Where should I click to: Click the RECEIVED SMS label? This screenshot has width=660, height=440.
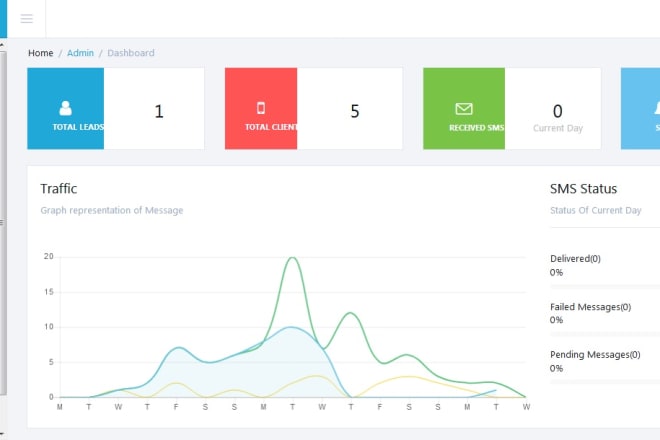(x=476, y=128)
